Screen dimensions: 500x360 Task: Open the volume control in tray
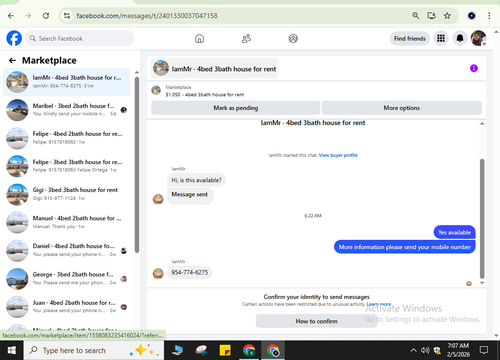pyautogui.click(x=425, y=350)
